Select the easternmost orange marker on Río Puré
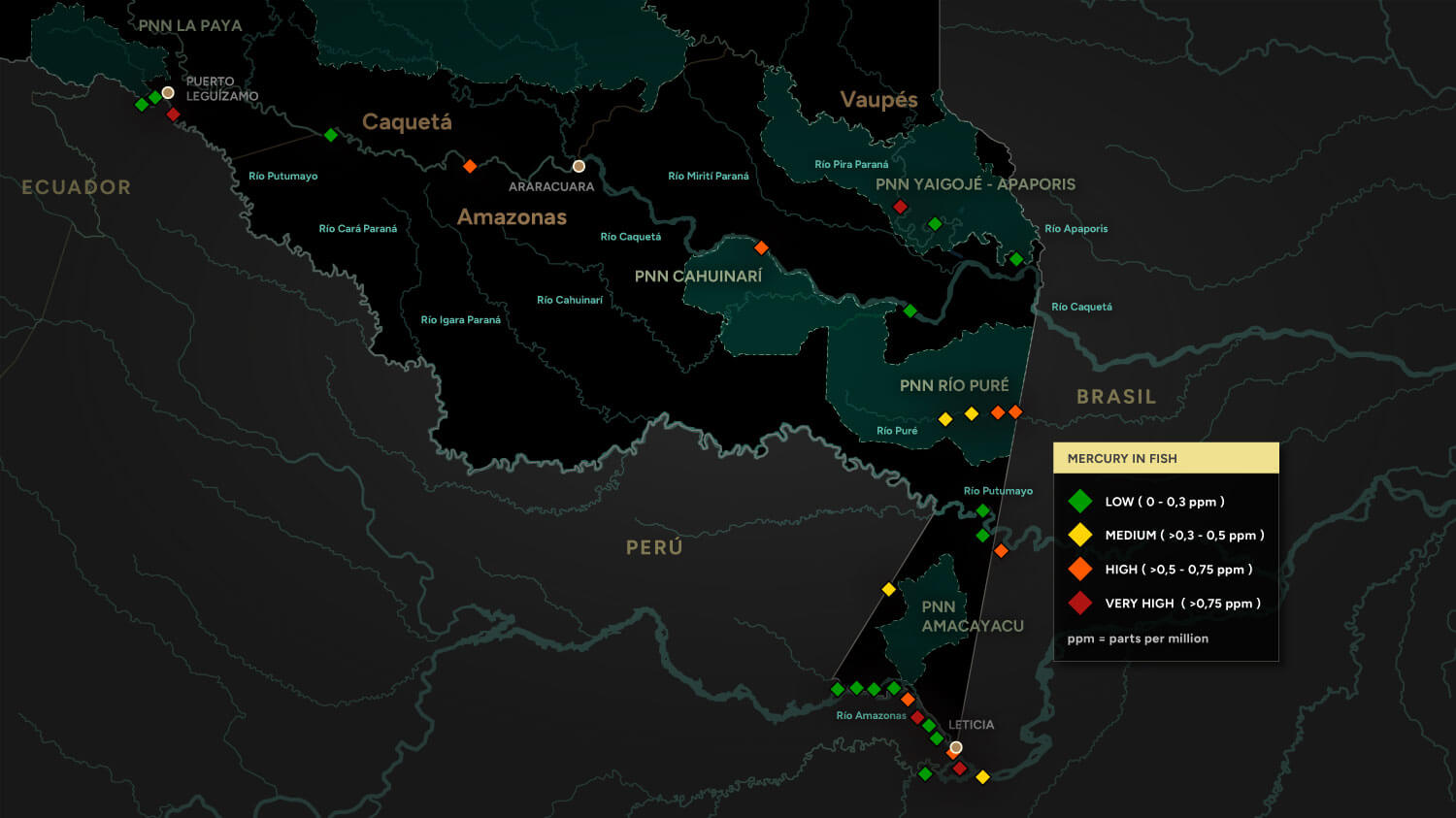Screen dimensions: 1456x818 click(x=1015, y=412)
